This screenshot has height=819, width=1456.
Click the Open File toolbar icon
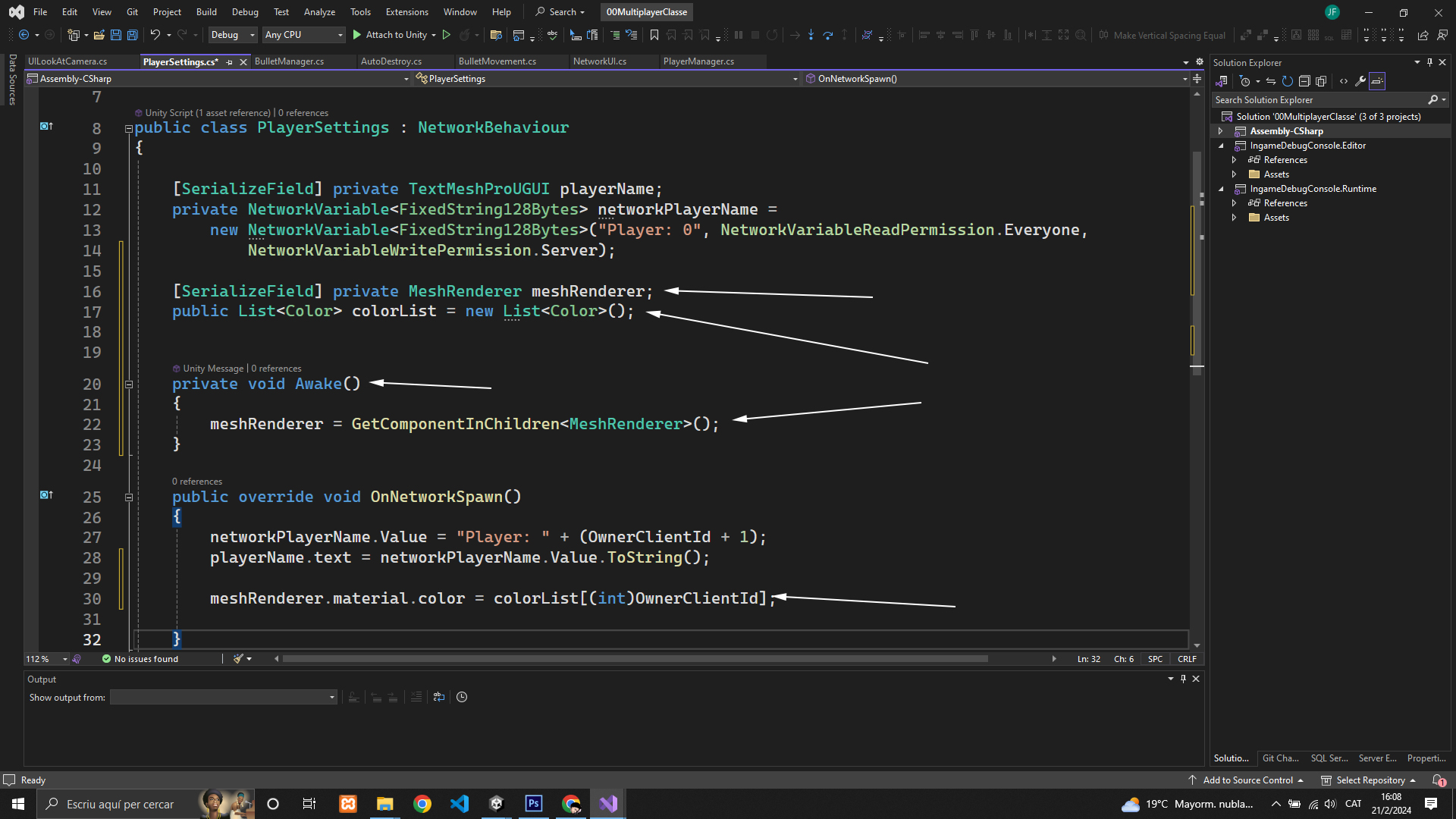point(99,35)
